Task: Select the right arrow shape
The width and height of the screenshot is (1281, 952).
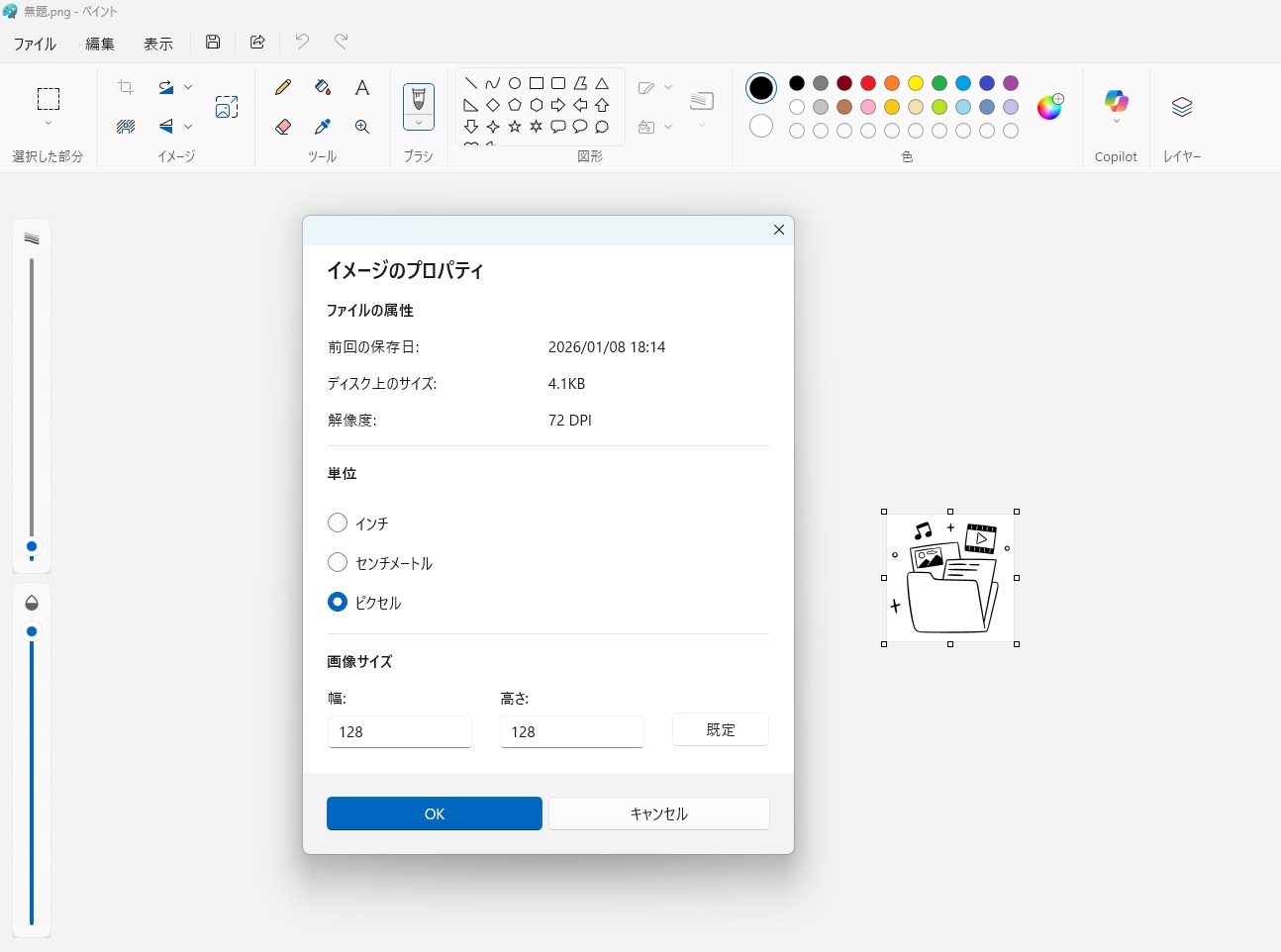Action: click(x=558, y=105)
